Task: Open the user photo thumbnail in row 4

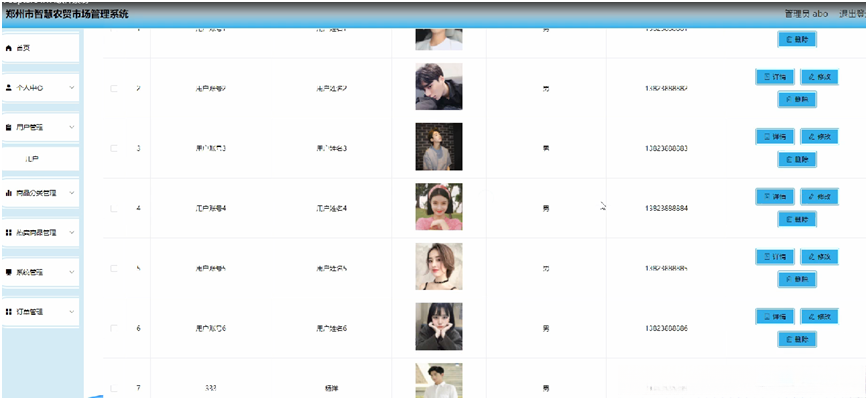Action: click(439, 207)
